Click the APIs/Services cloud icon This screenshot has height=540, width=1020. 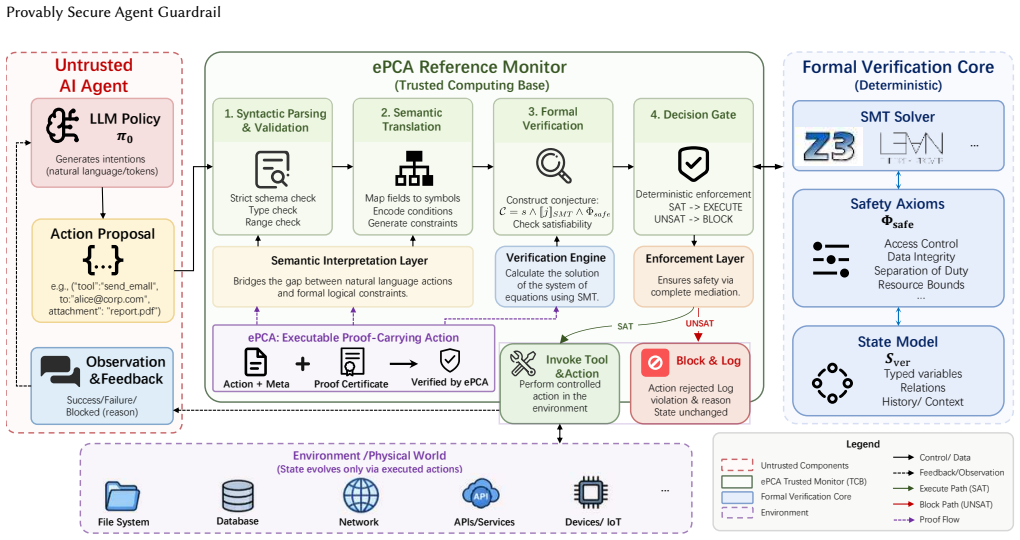[481, 495]
